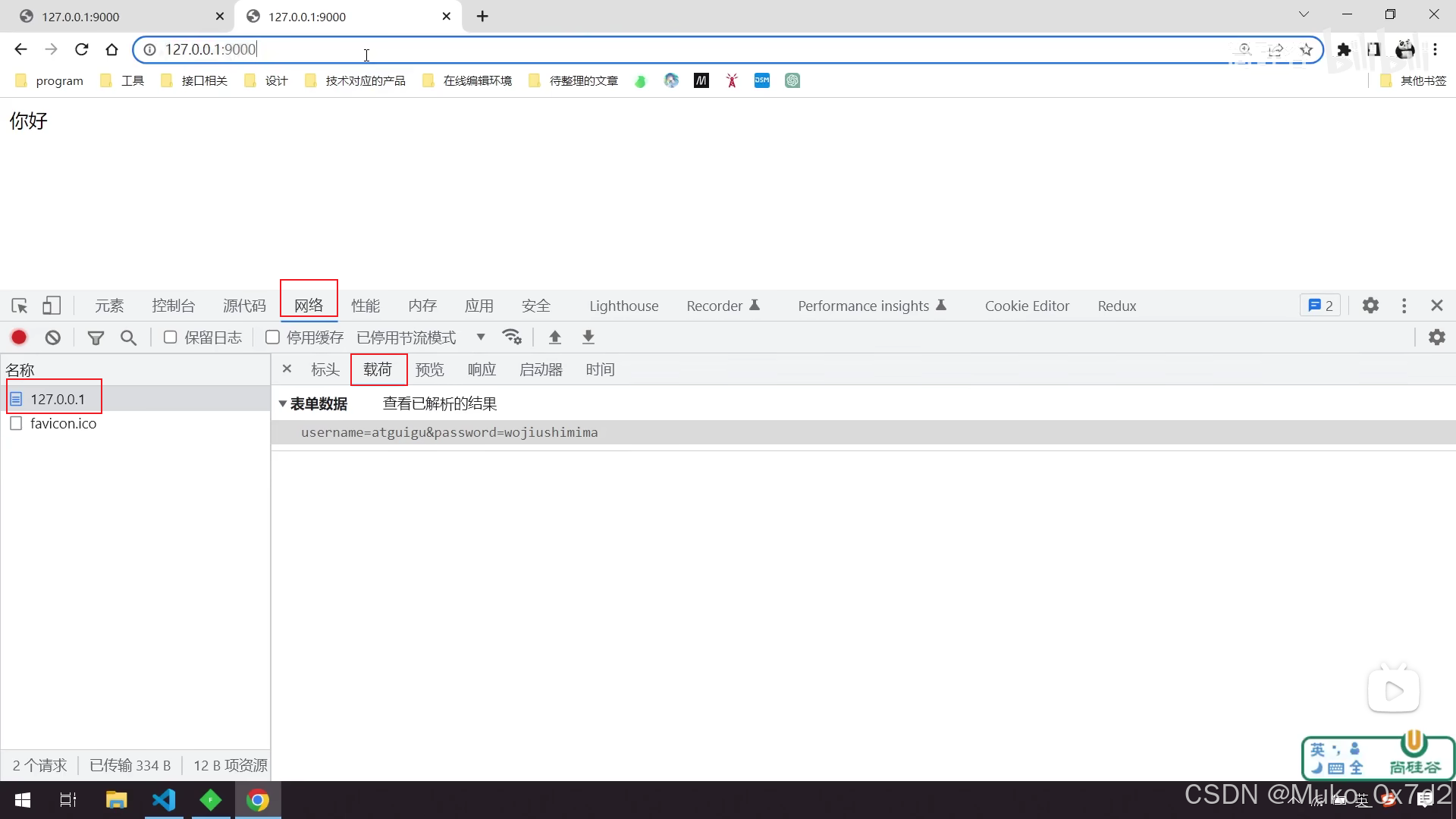Switch to the 应用 panel tab
Image resolution: width=1456 pixels, height=819 pixels.
pyautogui.click(x=479, y=306)
